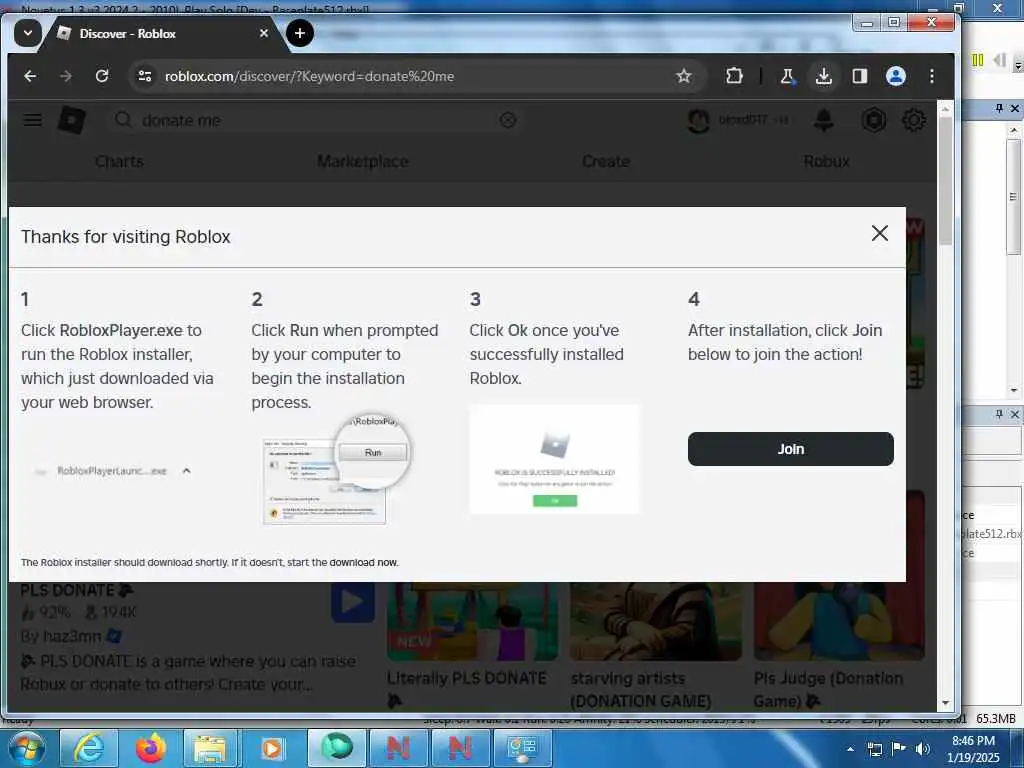The width and height of the screenshot is (1024, 768).
Task: Select the Discover - Roblox tab
Action: tap(157, 33)
